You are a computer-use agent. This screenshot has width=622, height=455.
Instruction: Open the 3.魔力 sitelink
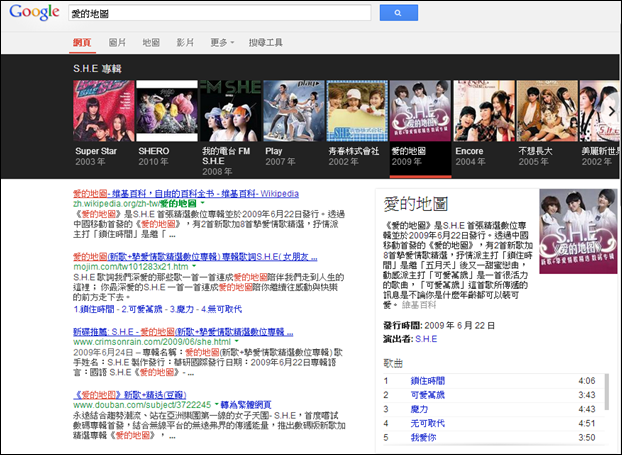pos(182,309)
